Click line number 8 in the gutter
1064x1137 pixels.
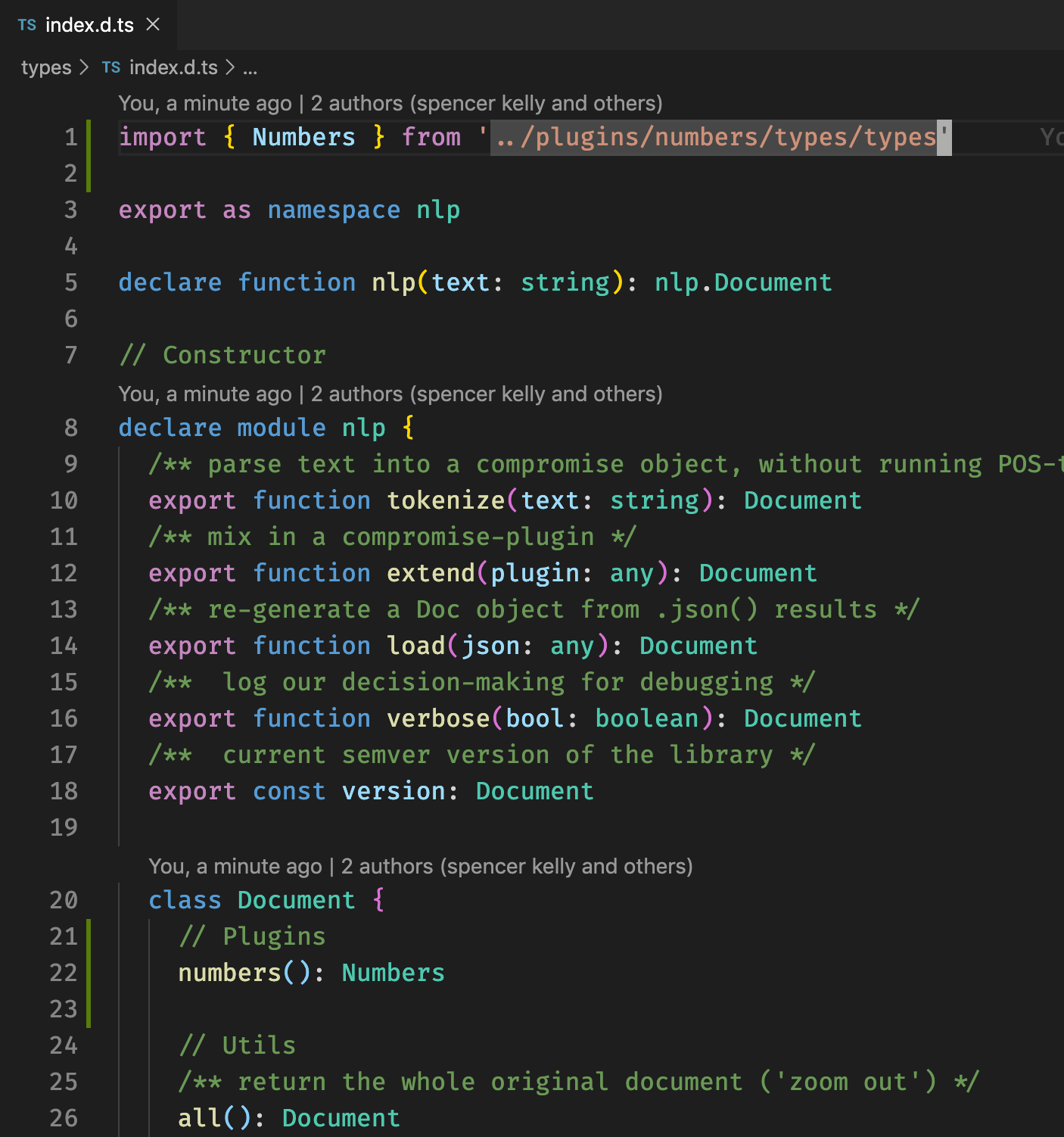click(71, 428)
